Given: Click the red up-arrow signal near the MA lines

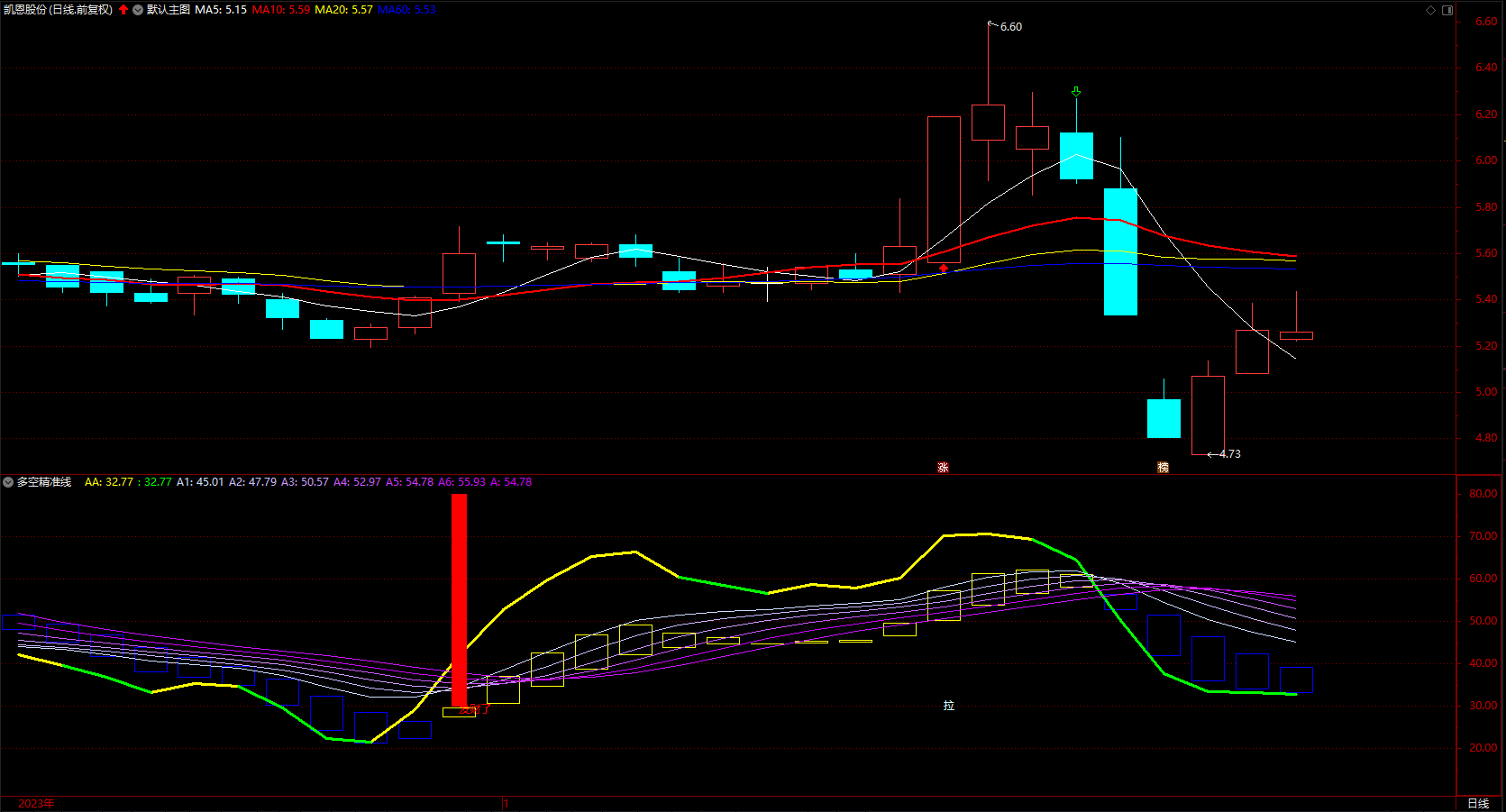Looking at the screenshot, I should pyautogui.click(x=944, y=269).
